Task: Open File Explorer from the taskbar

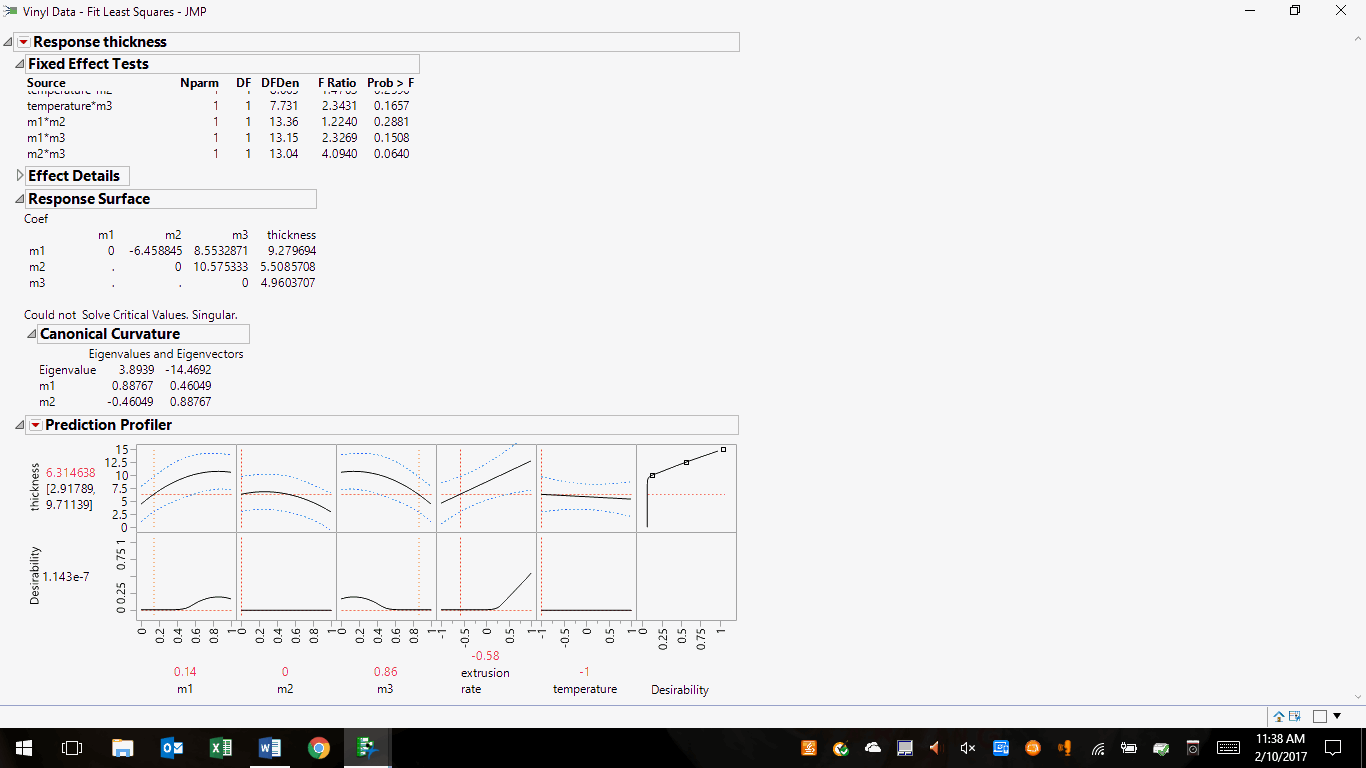Action: (x=122, y=748)
